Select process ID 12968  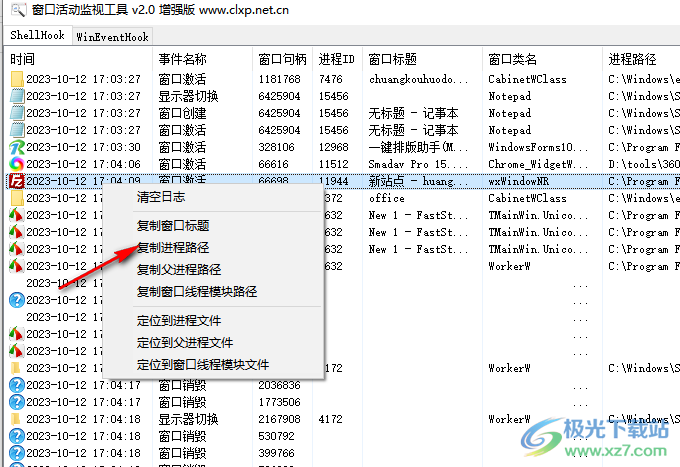(x=333, y=147)
